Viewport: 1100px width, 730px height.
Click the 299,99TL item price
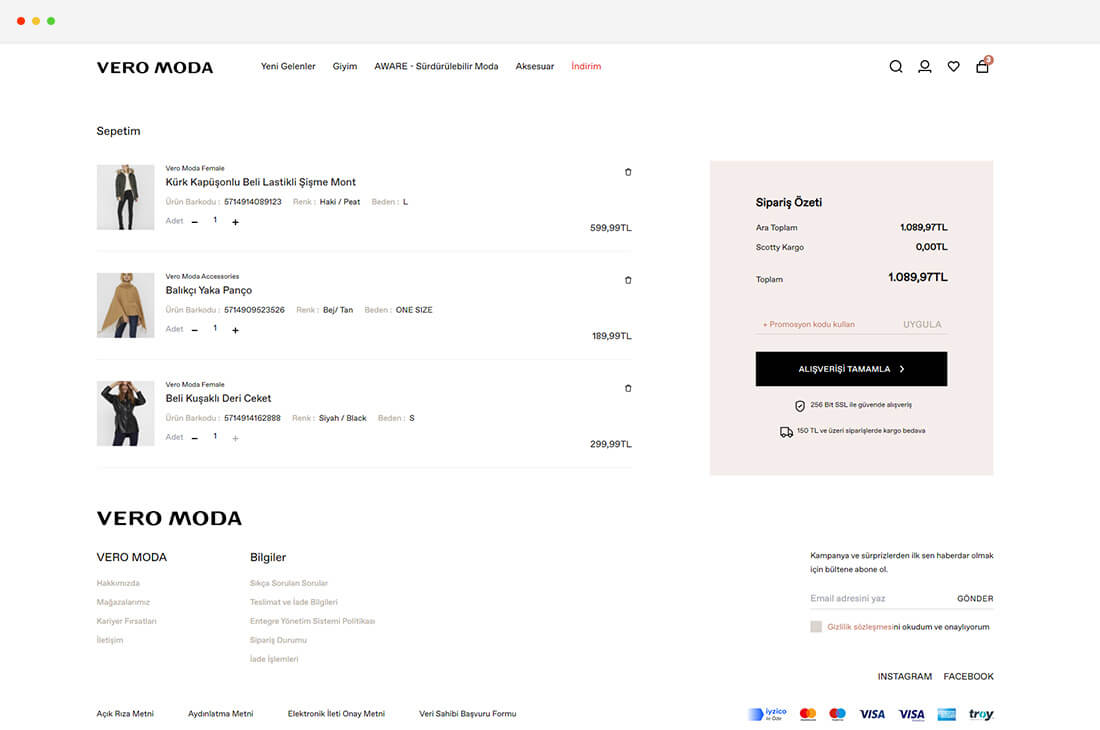point(610,444)
